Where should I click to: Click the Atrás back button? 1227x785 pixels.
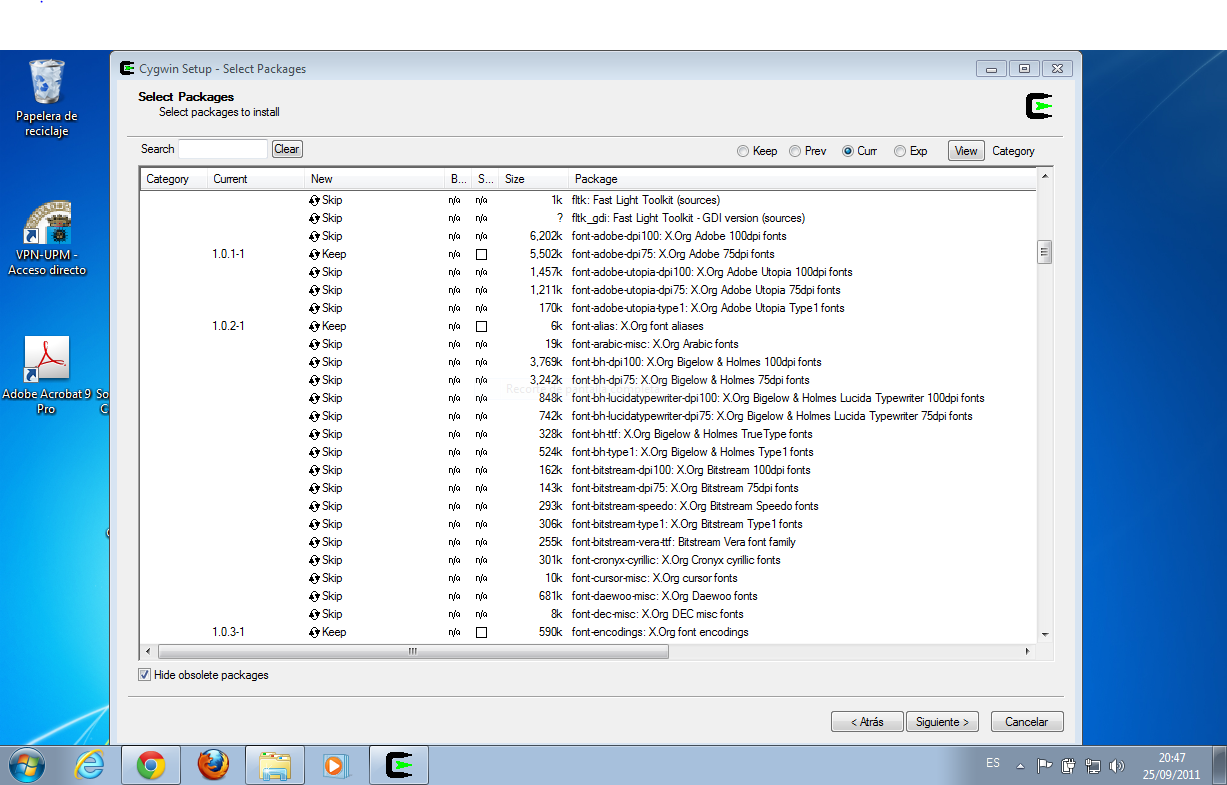coord(867,722)
